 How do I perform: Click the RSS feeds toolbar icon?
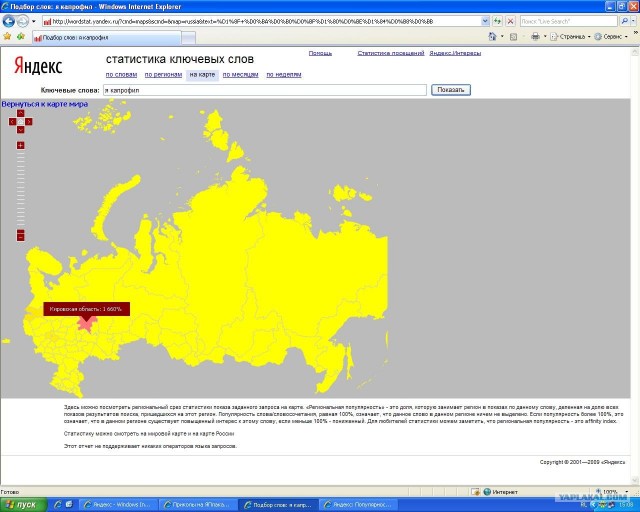pyautogui.click(x=513, y=37)
